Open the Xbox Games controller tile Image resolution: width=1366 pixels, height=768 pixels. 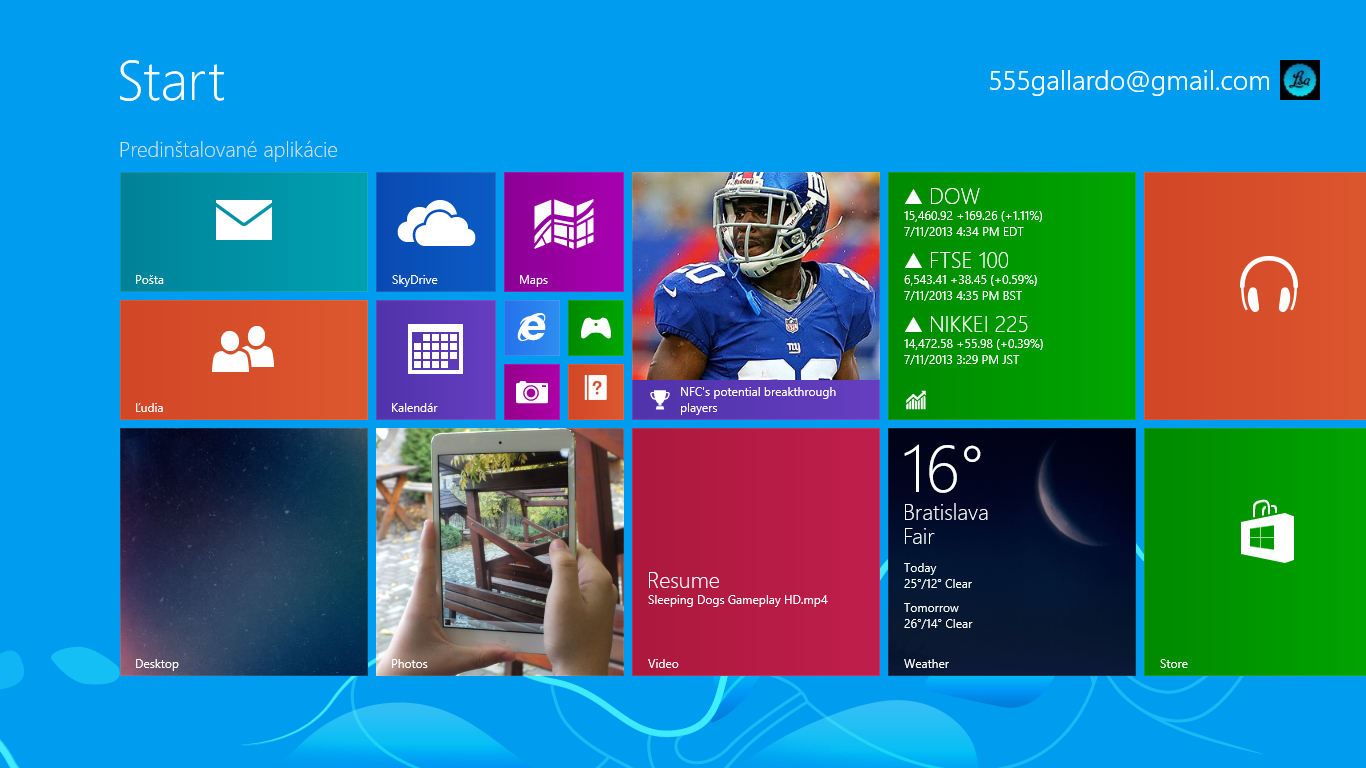click(596, 328)
